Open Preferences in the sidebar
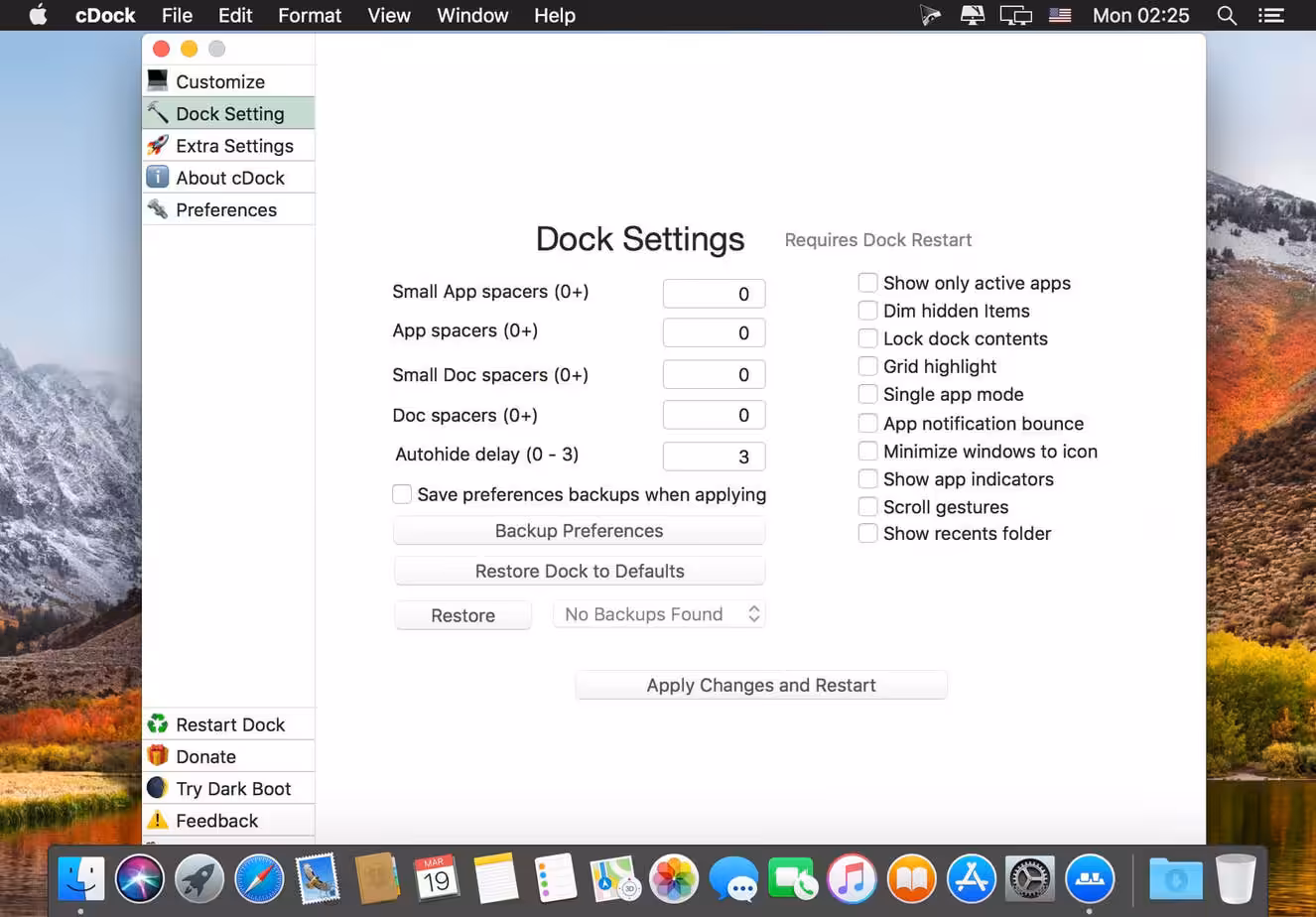Screen dimensions: 1316x917 (x=225, y=209)
